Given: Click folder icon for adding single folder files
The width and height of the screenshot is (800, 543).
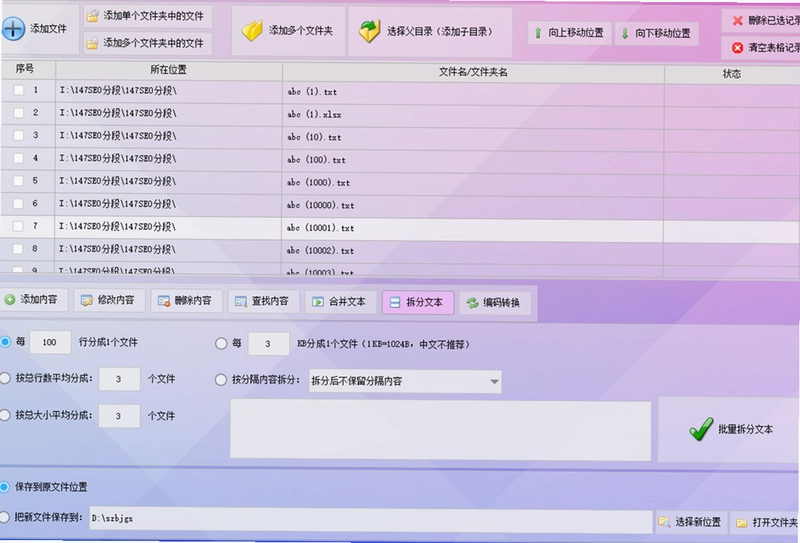Looking at the screenshot, I should 93,16.
